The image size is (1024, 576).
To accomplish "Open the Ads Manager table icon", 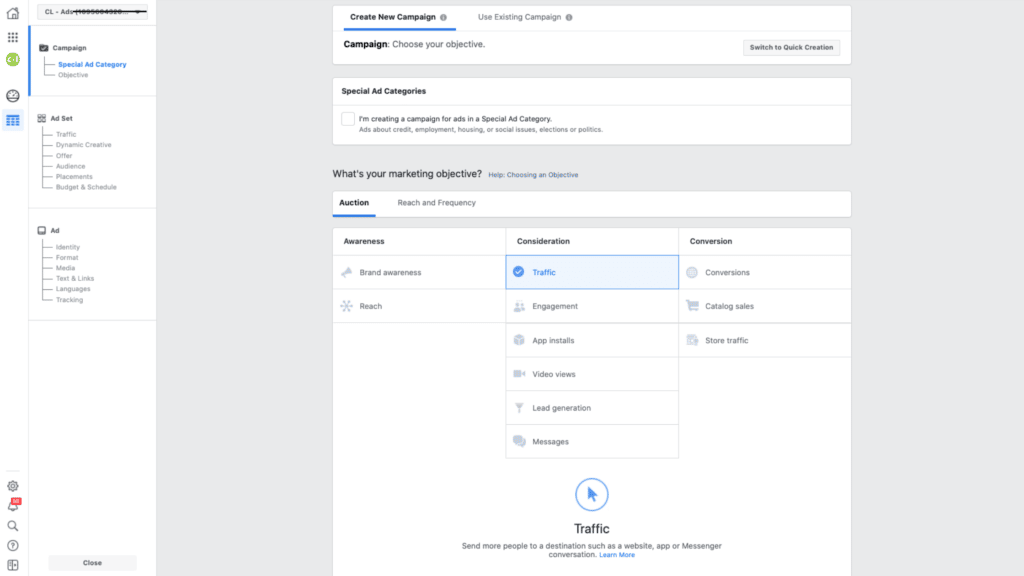I will click(x=13, y=121).
